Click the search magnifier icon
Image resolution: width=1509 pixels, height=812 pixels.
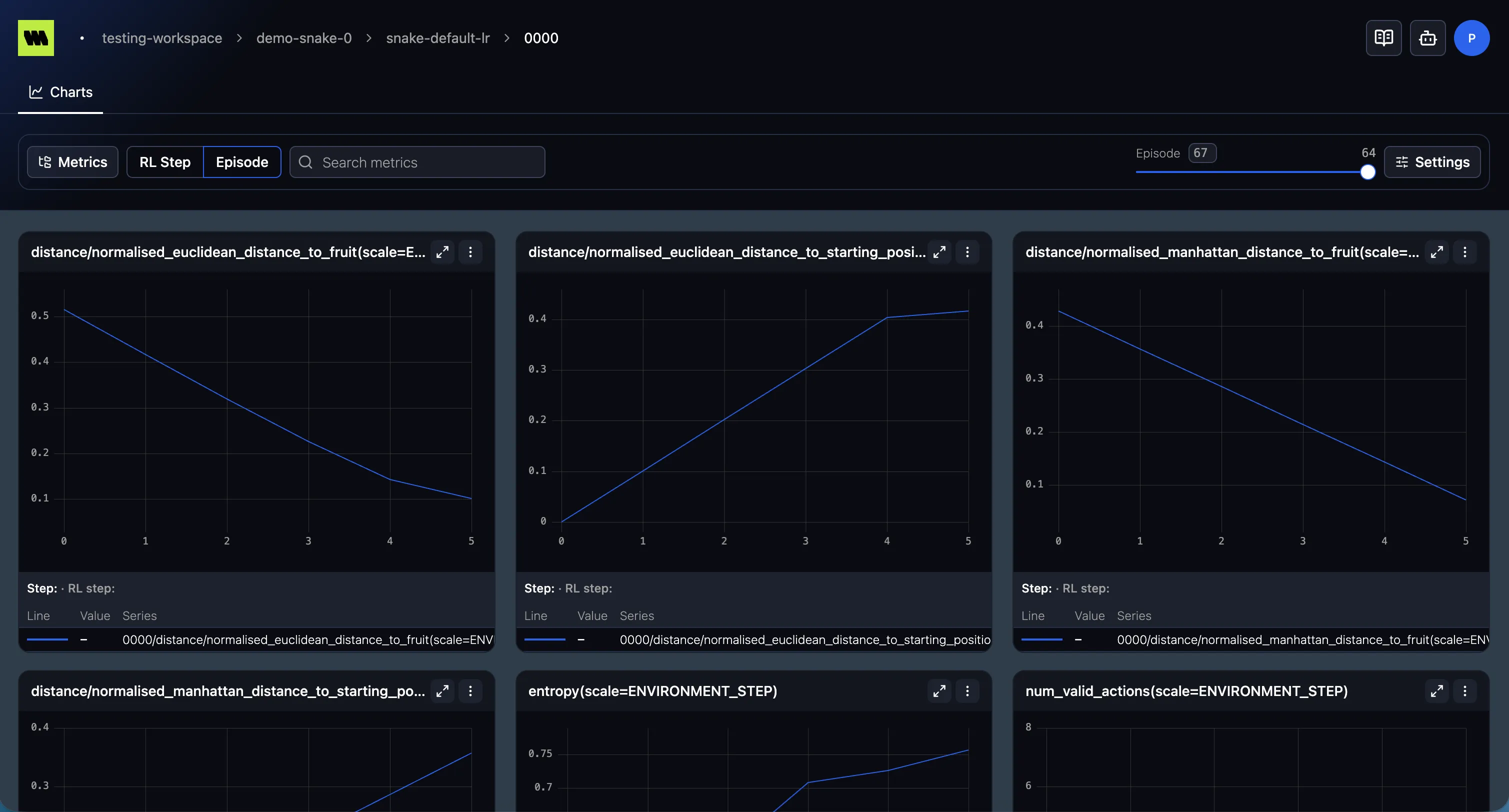[x=305, y=162]
